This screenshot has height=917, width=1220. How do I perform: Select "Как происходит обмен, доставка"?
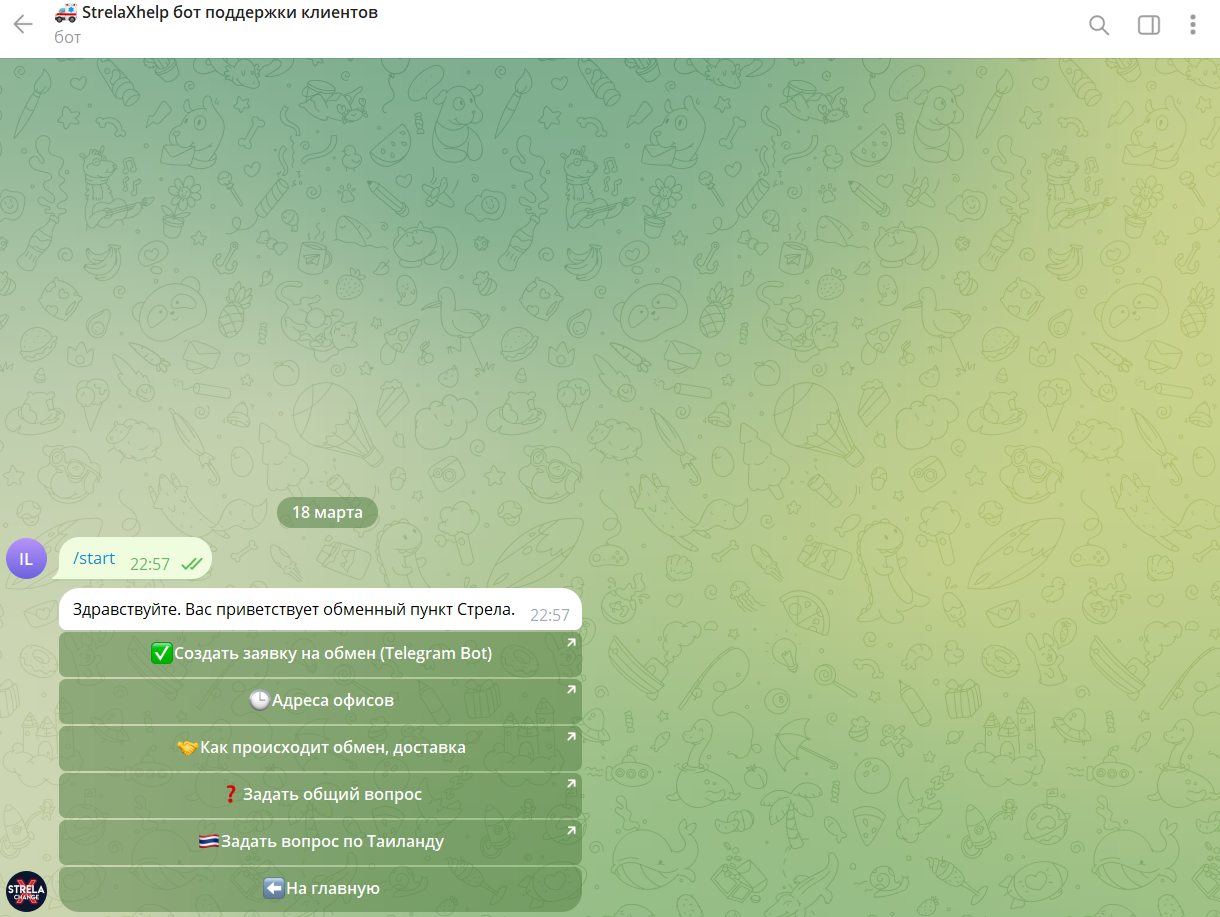click(x=320, y=748)
